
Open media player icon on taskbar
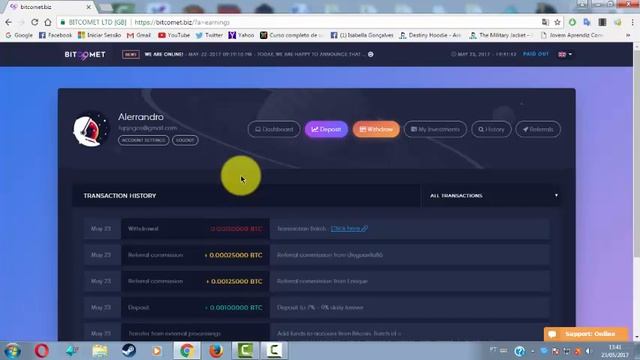[157, 351]
